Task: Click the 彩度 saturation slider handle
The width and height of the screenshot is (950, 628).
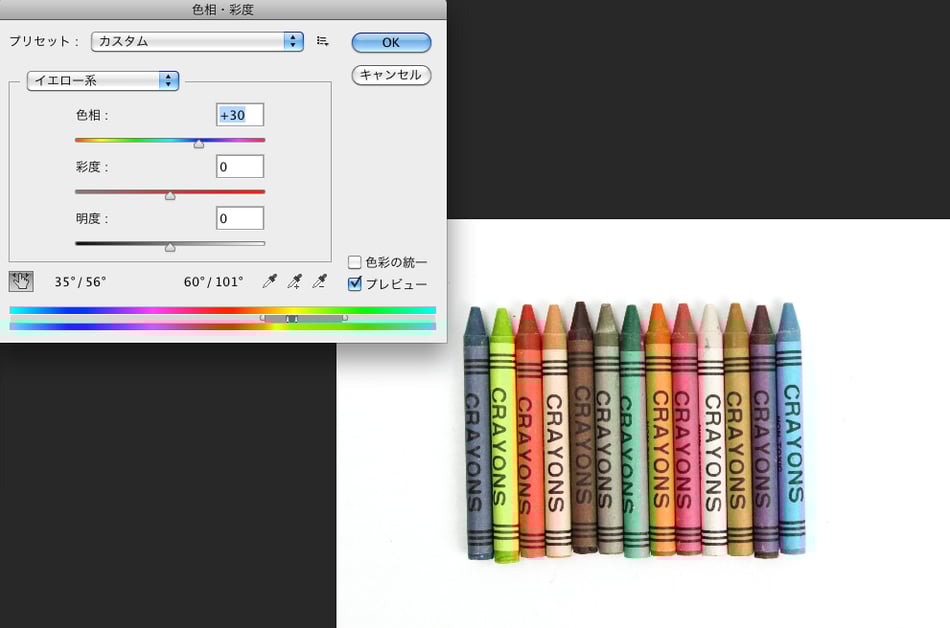Action: click(170, 195)
